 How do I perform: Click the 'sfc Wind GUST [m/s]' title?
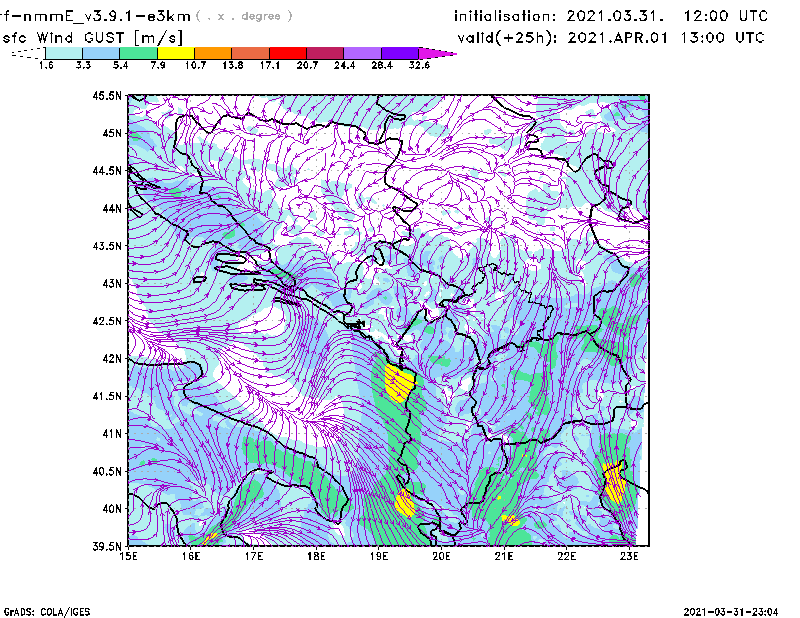(x=92, y=38)
